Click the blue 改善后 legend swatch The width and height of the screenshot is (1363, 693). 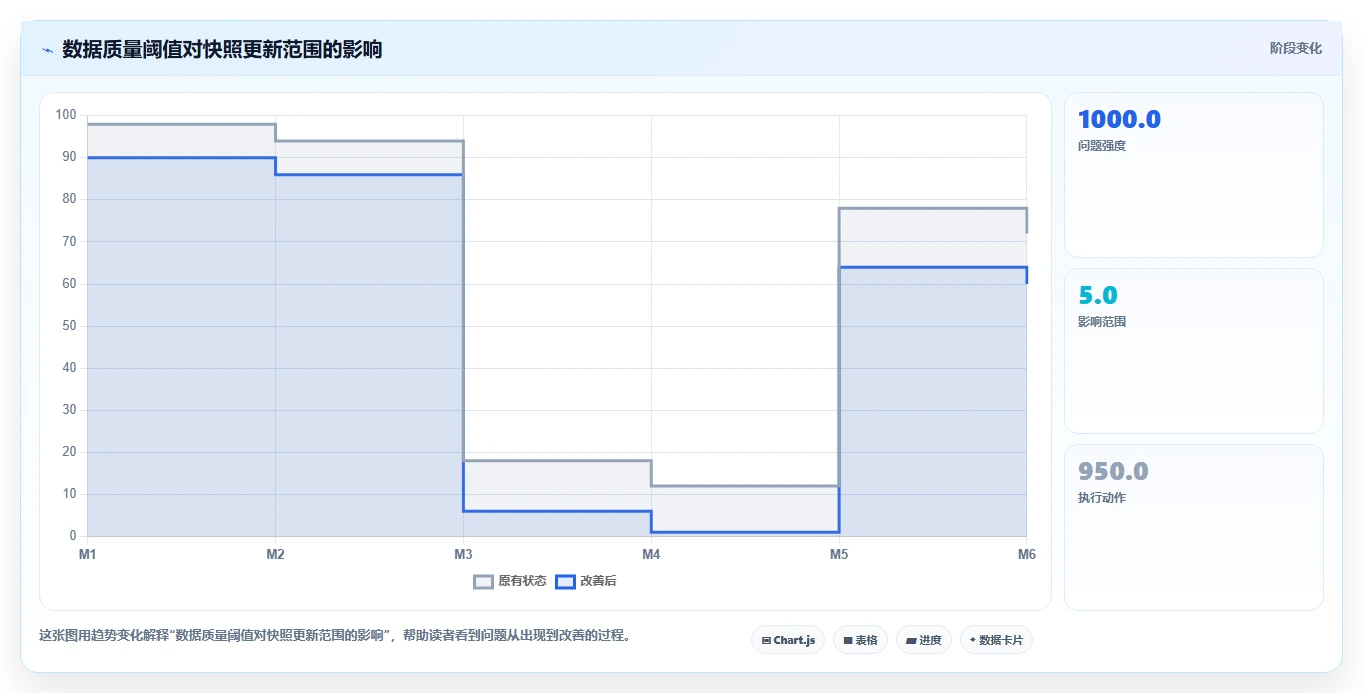point(565,581)
